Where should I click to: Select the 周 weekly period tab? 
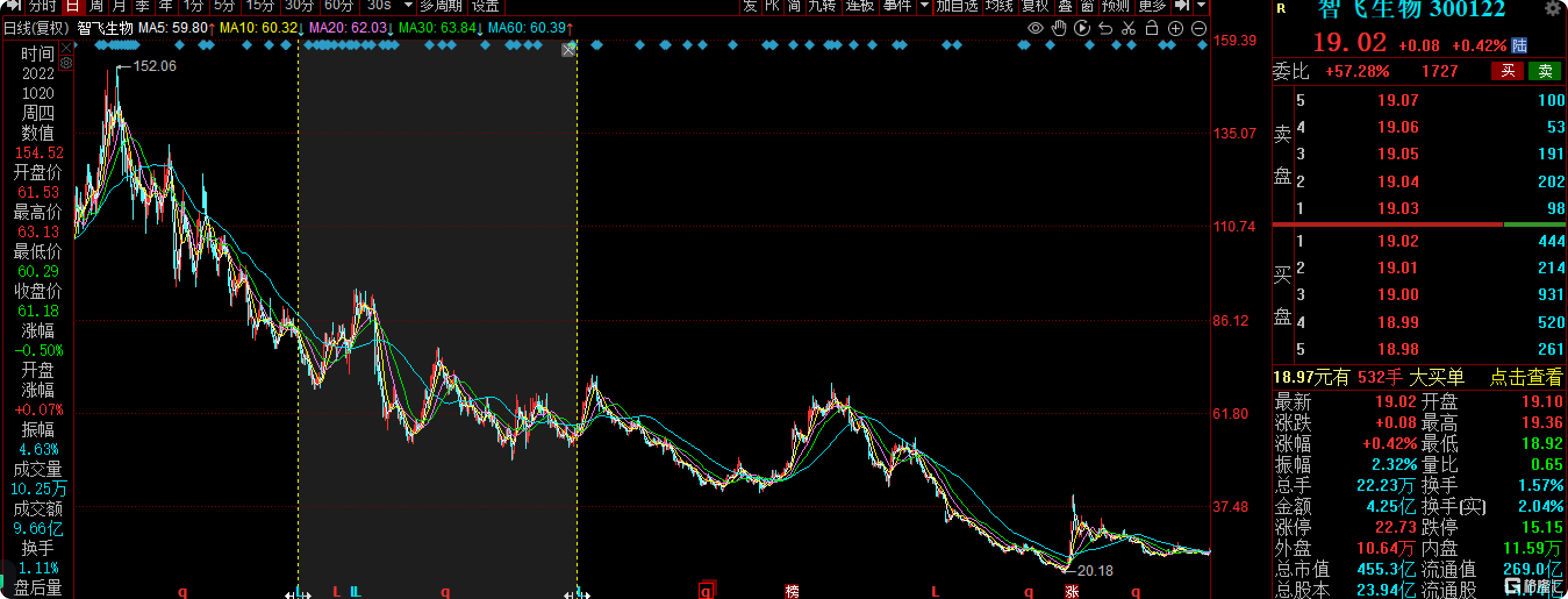click(x=95, y=5)
